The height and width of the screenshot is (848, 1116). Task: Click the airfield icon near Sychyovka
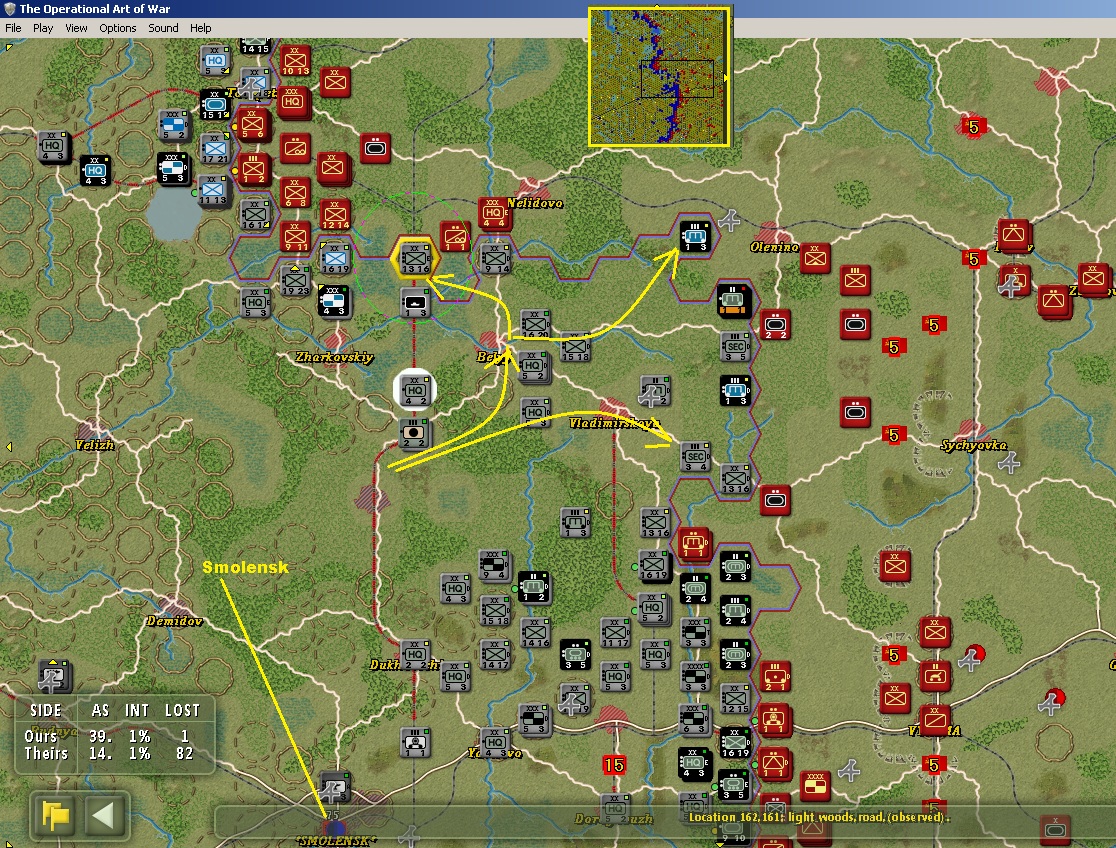coord(1009,464)
